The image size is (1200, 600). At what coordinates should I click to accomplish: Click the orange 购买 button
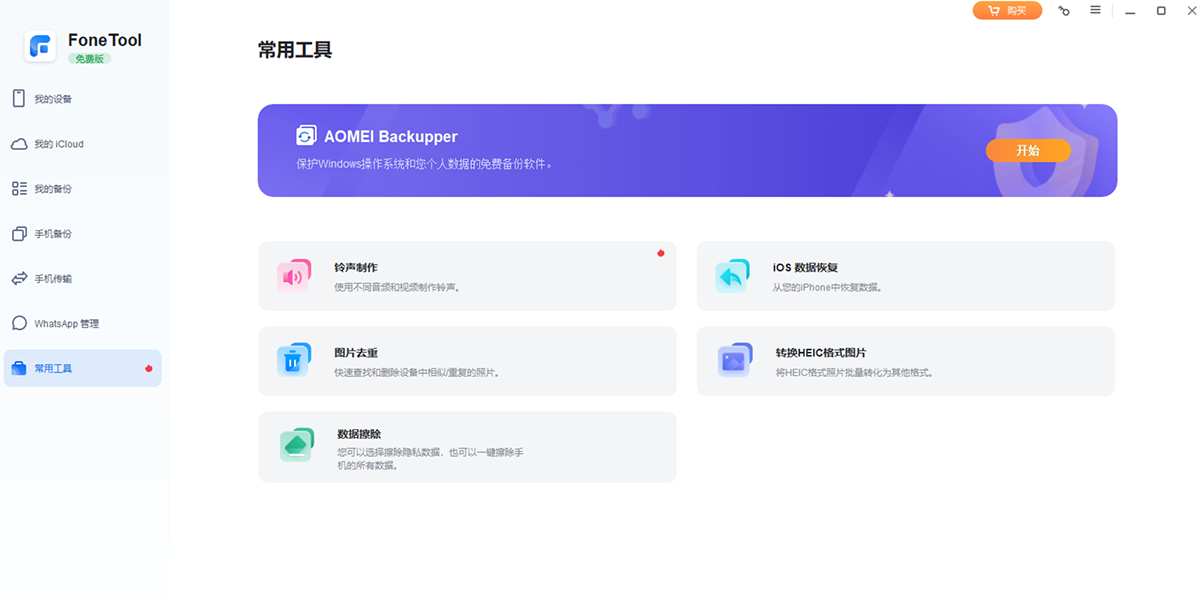click(1007, 10)
